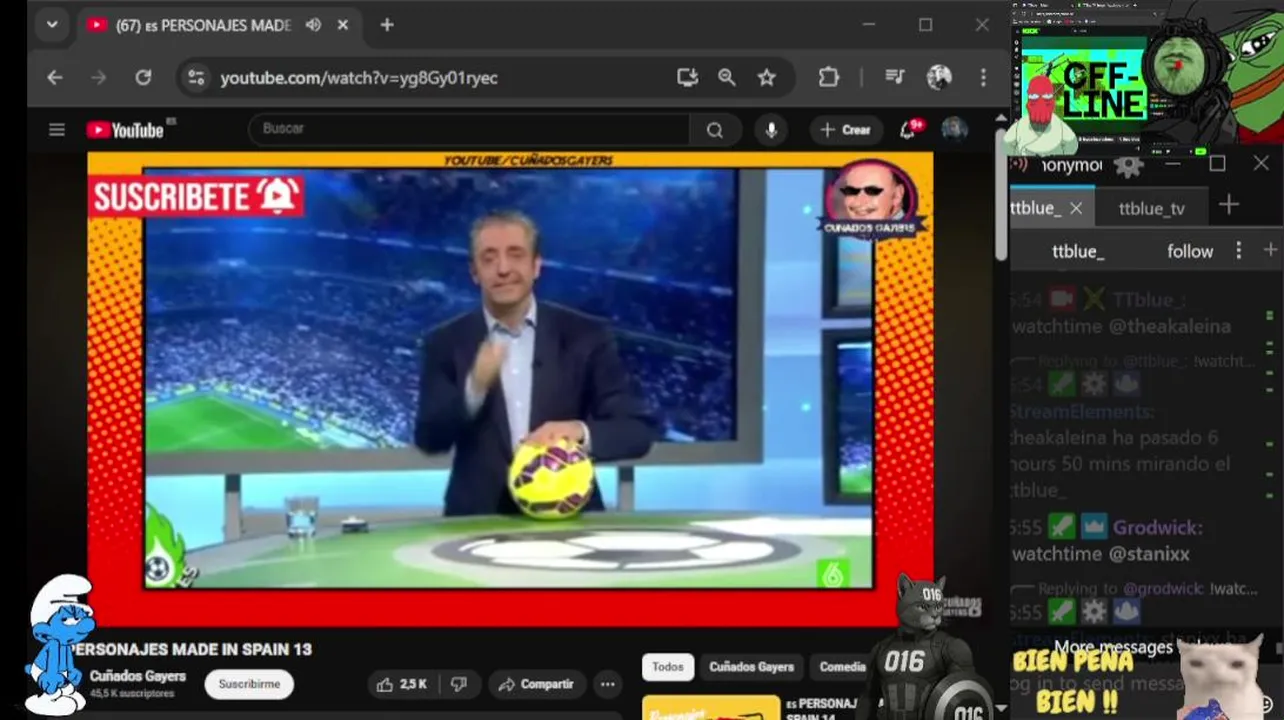The height and width of the screenshot is (720, 1284).
Task: Click the Buscar search field
Action: point(468,129)
